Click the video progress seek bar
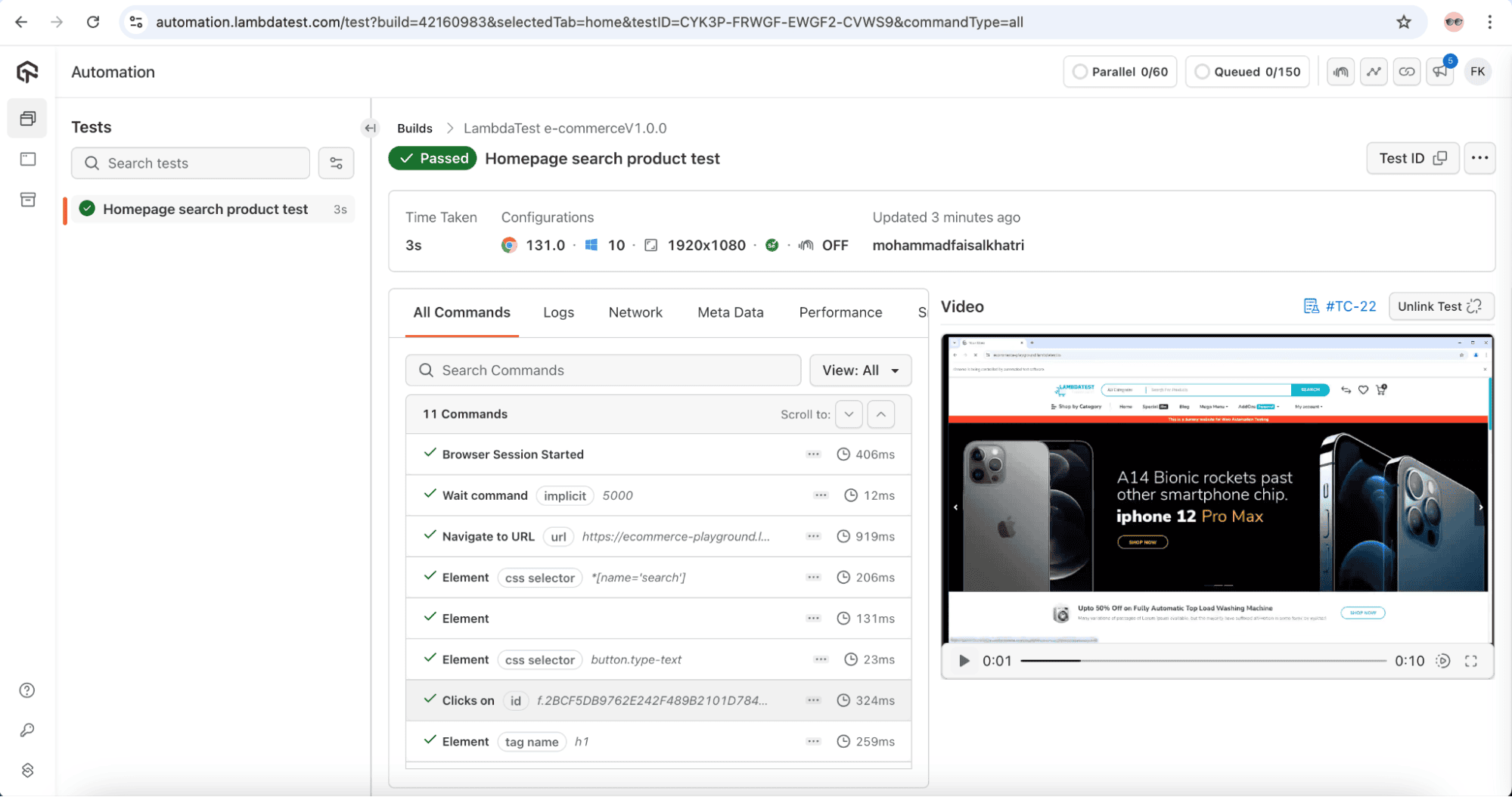The height and width of the screenshot is (797, 1512). (1203, 661)
